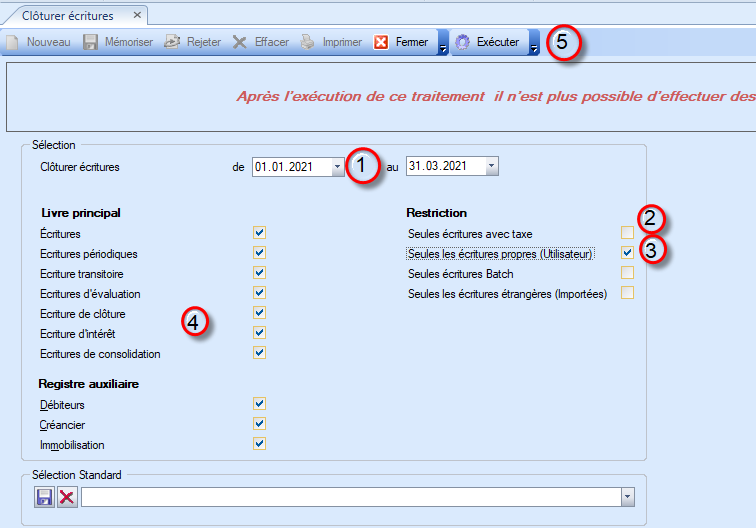756x528 pixels.
Task: Uncheck the Écritures checkbox
Action: [x=259, y=233]
